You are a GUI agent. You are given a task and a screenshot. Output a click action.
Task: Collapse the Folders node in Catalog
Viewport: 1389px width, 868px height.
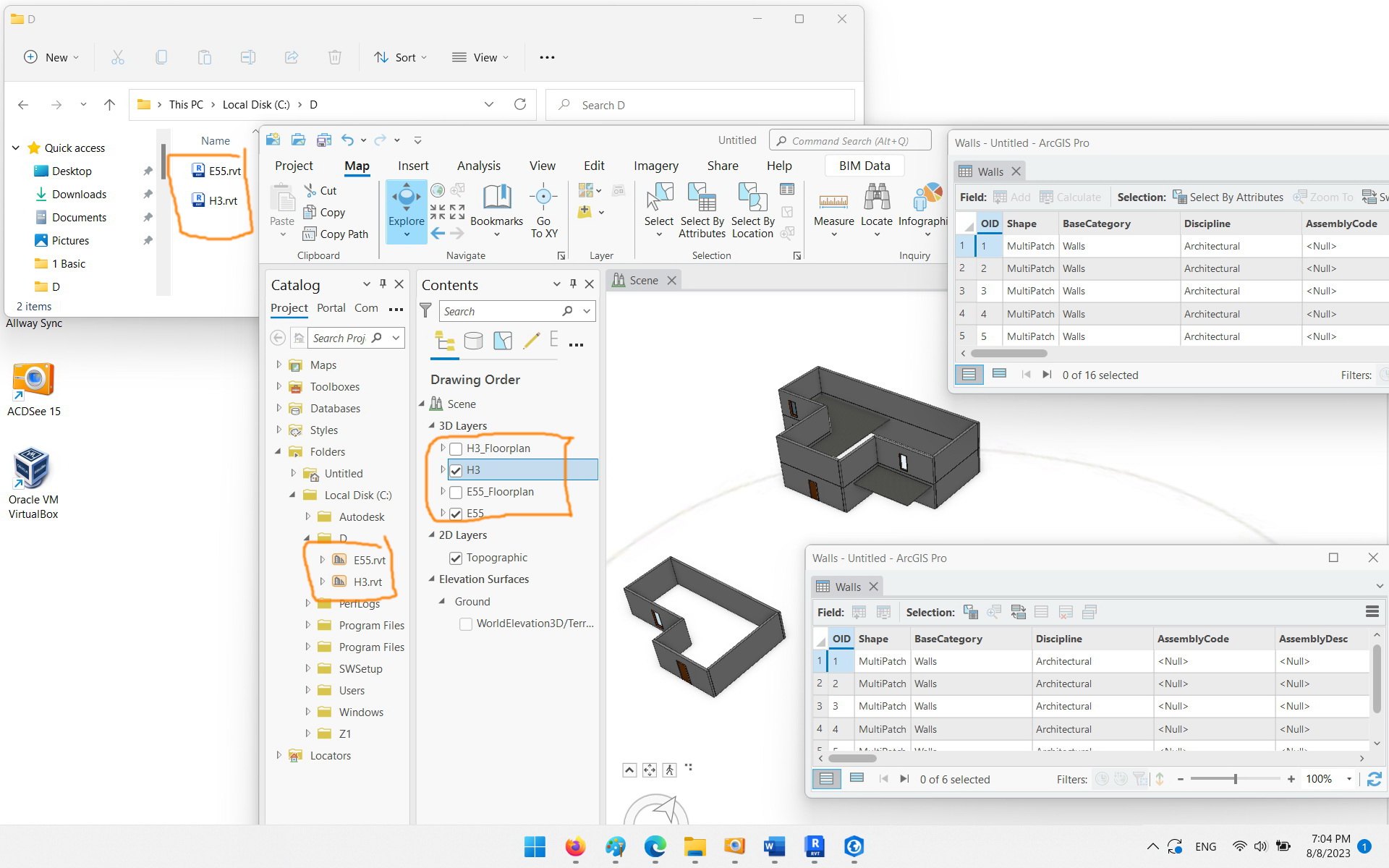click(279, 451)
